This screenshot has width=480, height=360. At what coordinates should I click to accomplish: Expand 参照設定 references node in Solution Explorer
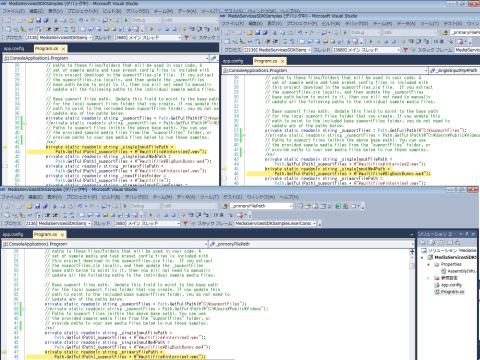click(x=429, y=278)
